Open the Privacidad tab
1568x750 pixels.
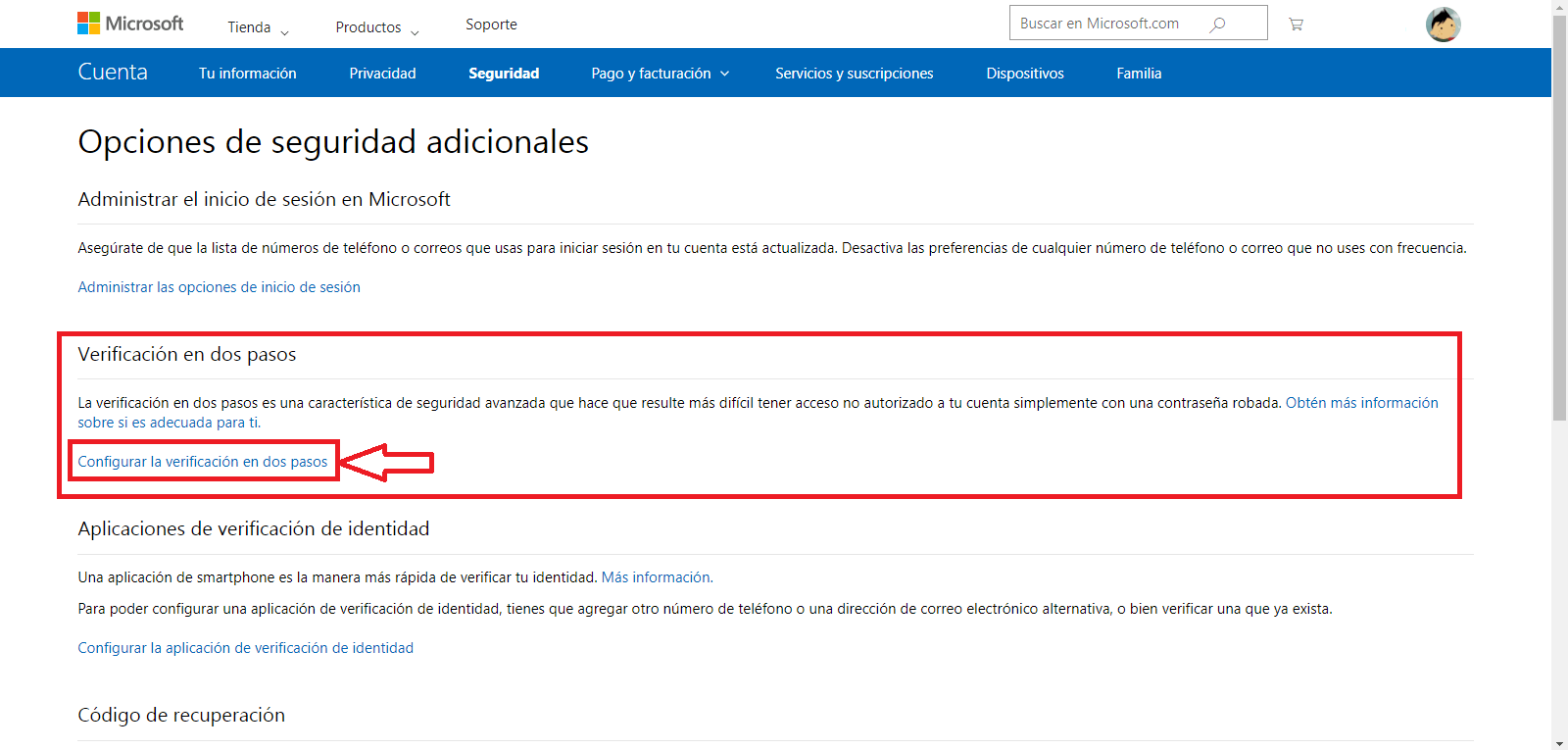(x=382, y=74)
